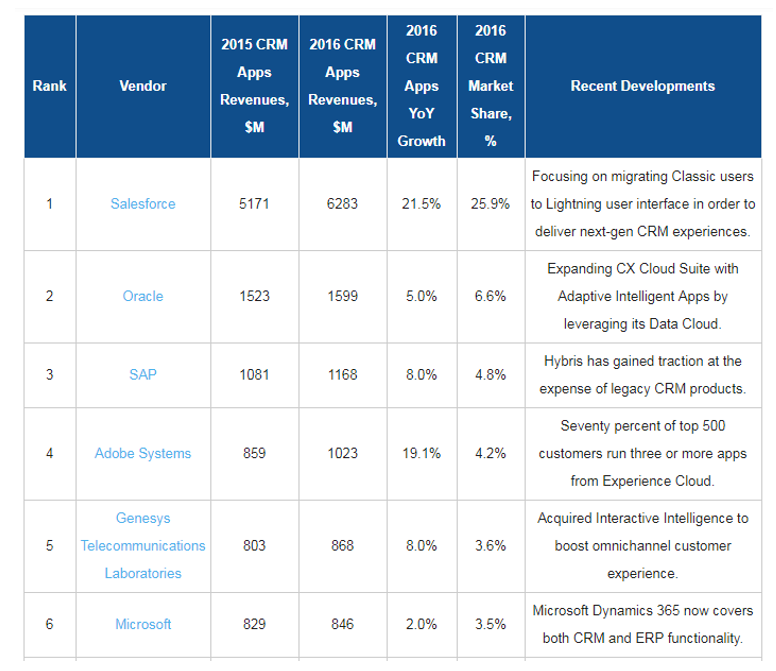The width and height of the screenshot is (776, 671).
Task: Select the 2016 CRM Market Share header
Action: (x=490, y=86)
